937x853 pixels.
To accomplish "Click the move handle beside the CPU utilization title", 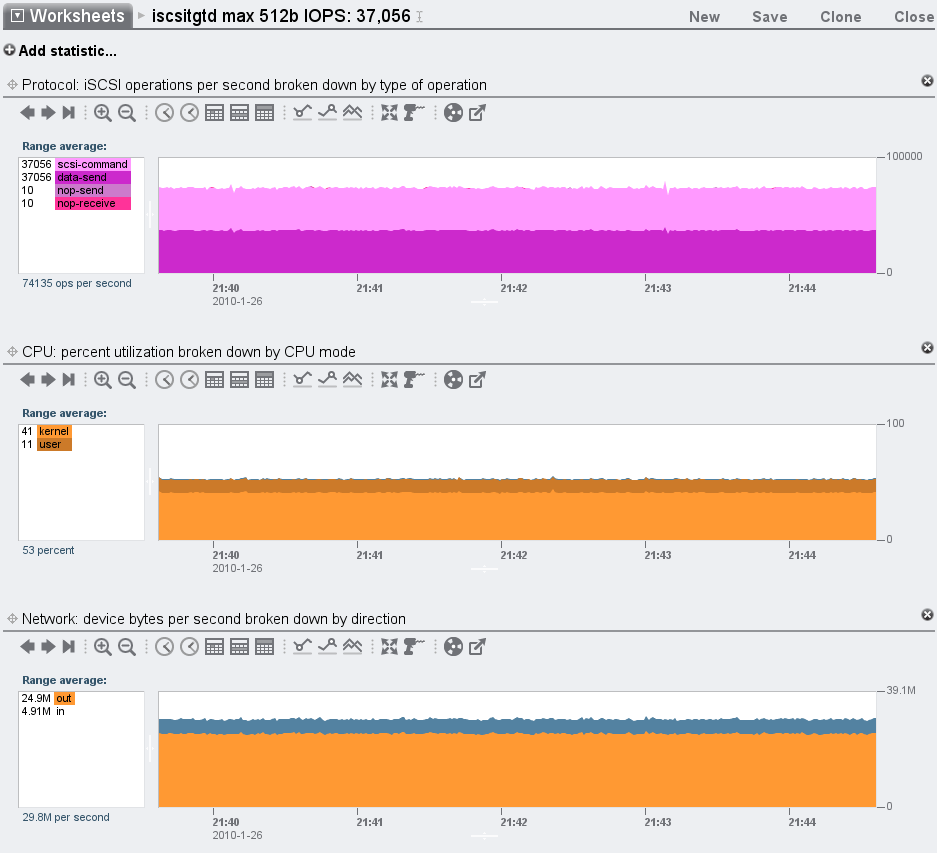I will click(x=13, y=352).
